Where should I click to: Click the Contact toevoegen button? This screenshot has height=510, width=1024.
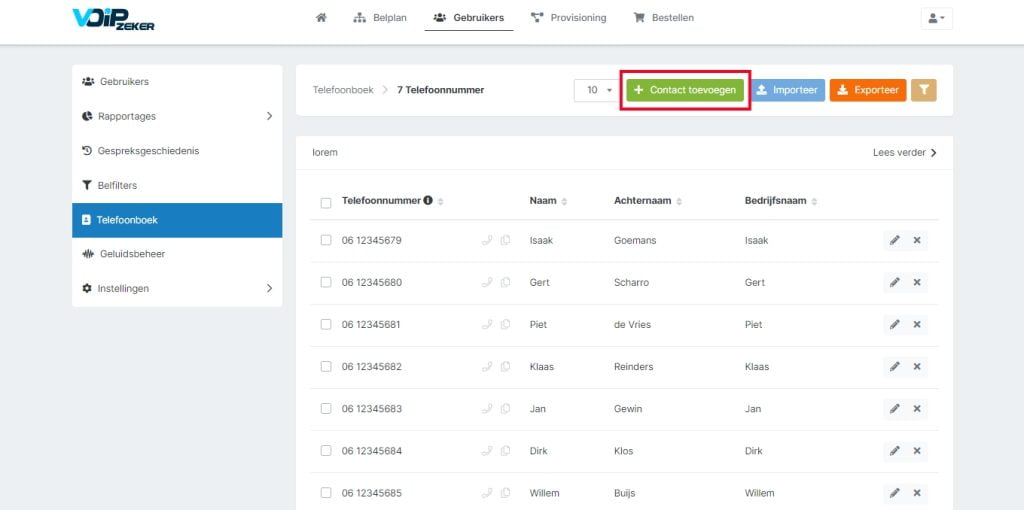(685, 90)
